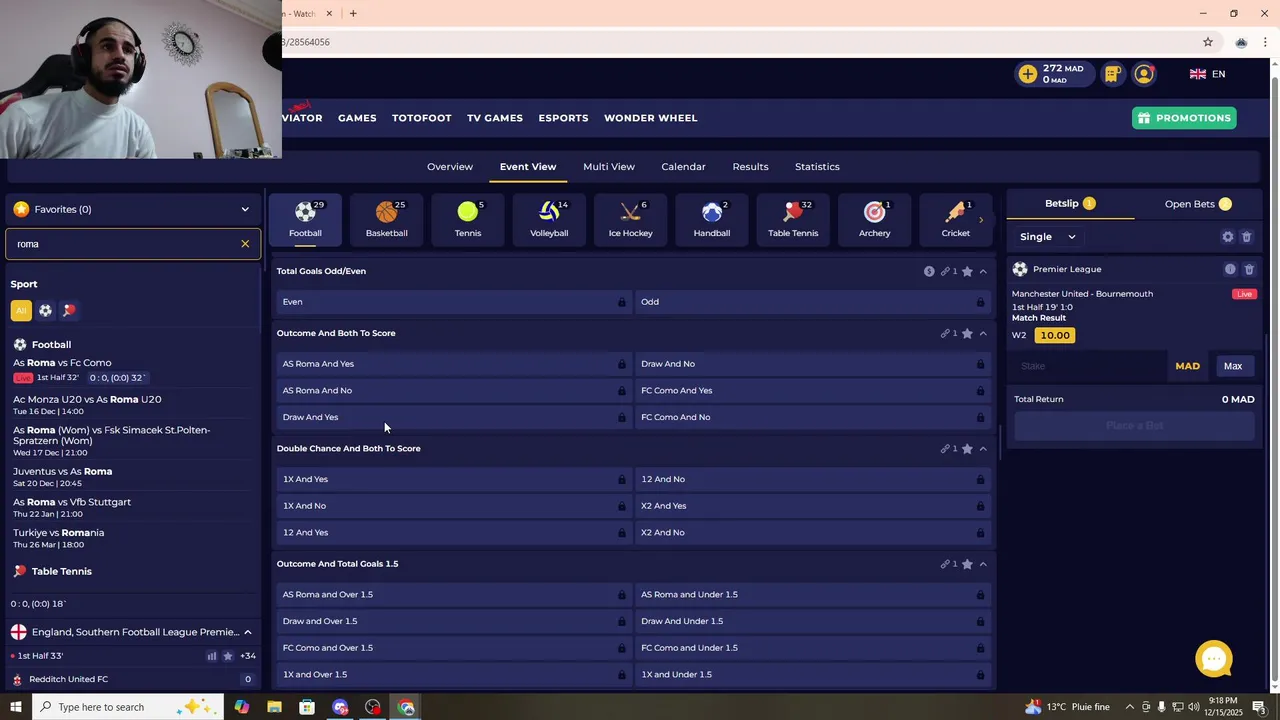Favorite Double Chance And Both To Score market
1280x720 pixels.
tap(967, 449)
